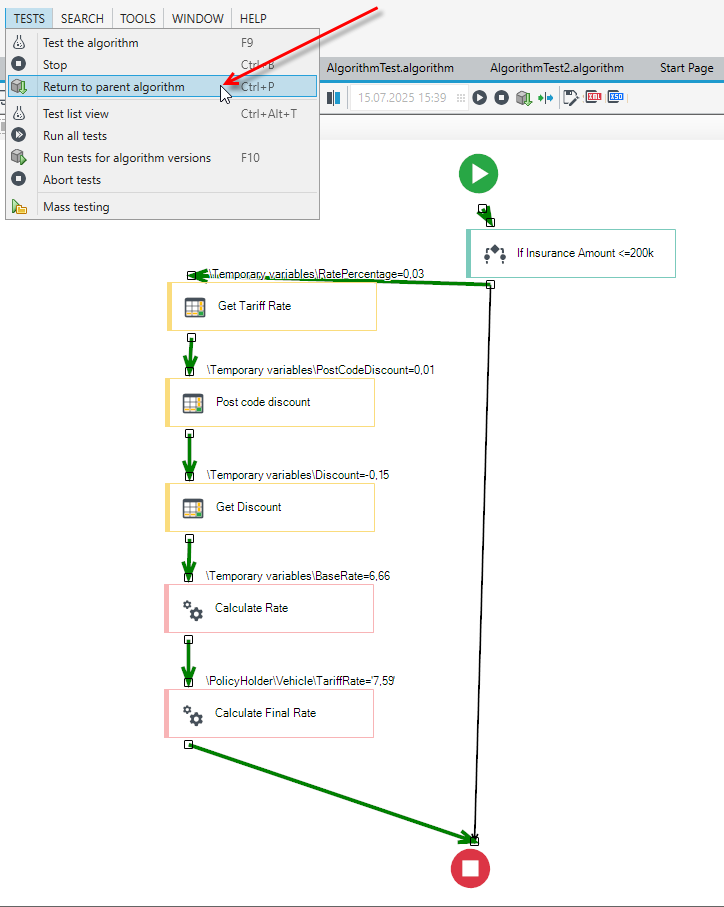The image size is (724, 907).
Task: Switch to AlgorithmTest.algorithm tab
Action: (390, 68)
